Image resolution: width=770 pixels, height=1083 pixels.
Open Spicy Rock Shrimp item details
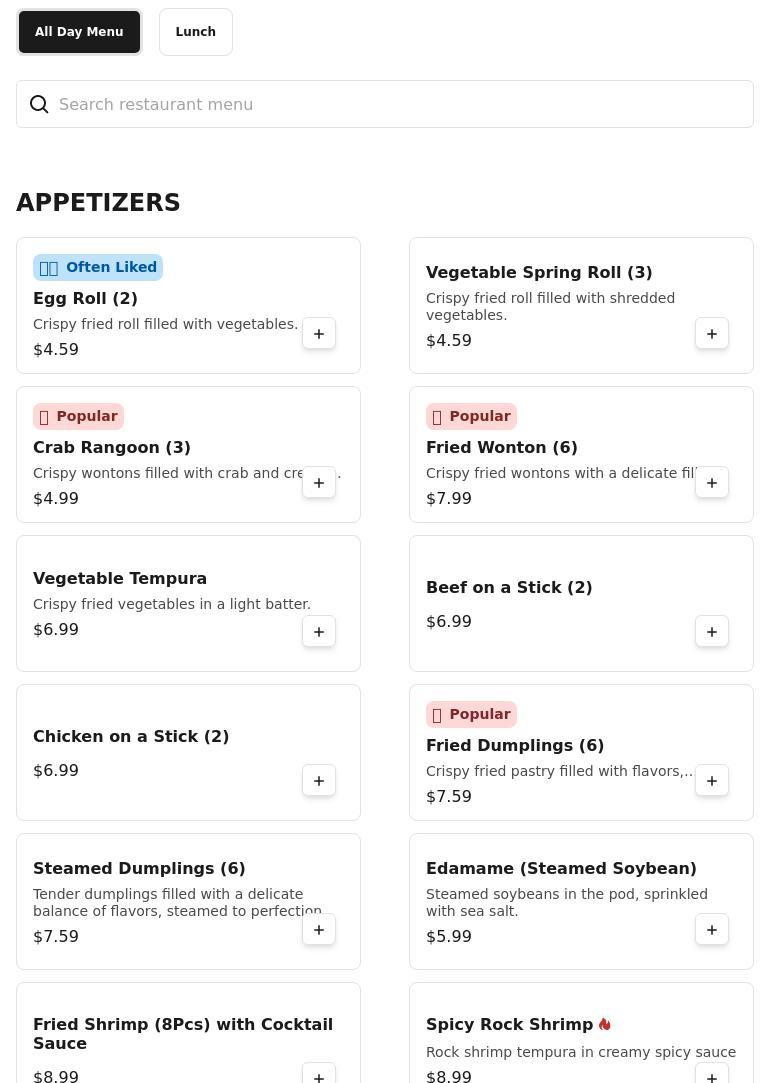tap(509, 1024)
